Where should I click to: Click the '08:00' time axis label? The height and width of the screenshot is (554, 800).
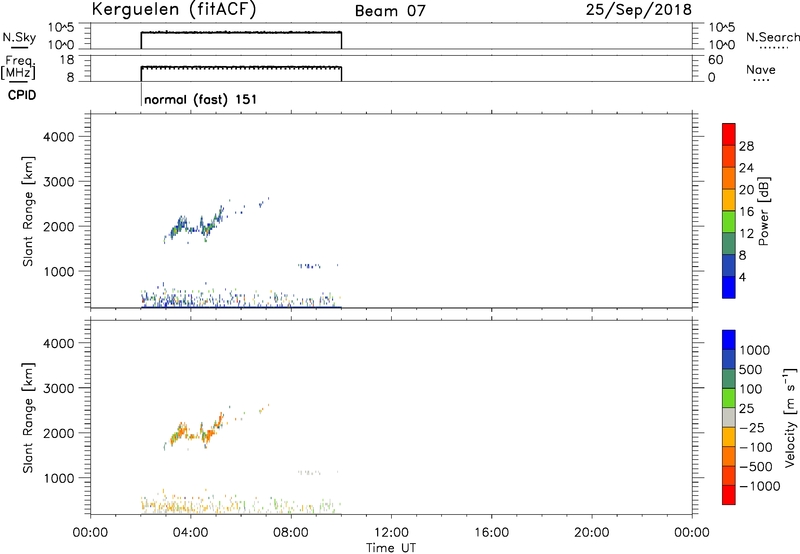click(291, 533)
